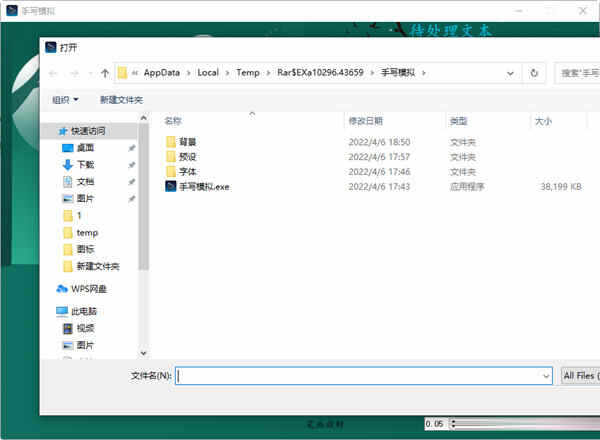Select the 背景 folder
This screenshot has width=600, height=440.
click(181, 142)
